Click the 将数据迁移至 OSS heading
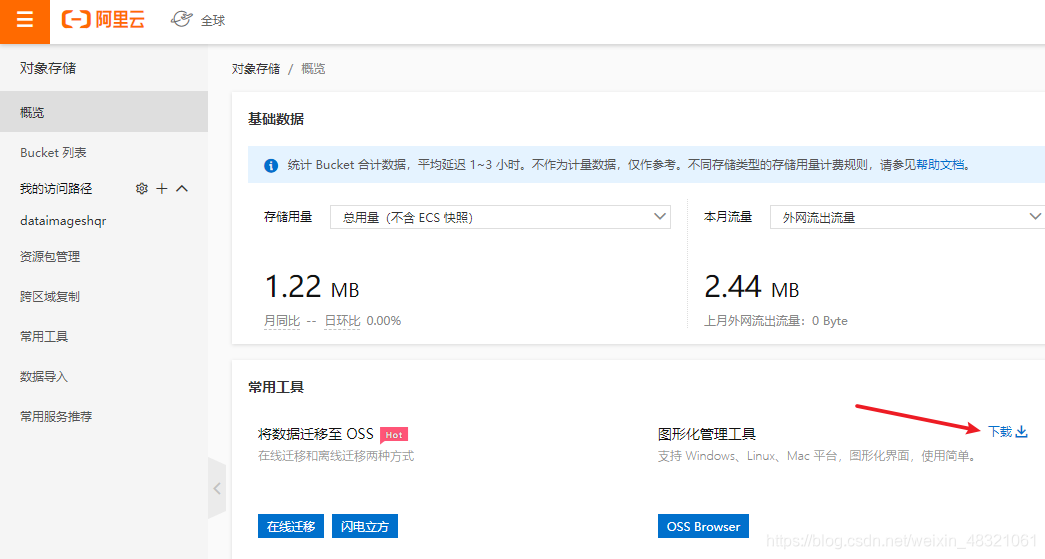This screenshot has width=1045, height=559. pos(316,434)
